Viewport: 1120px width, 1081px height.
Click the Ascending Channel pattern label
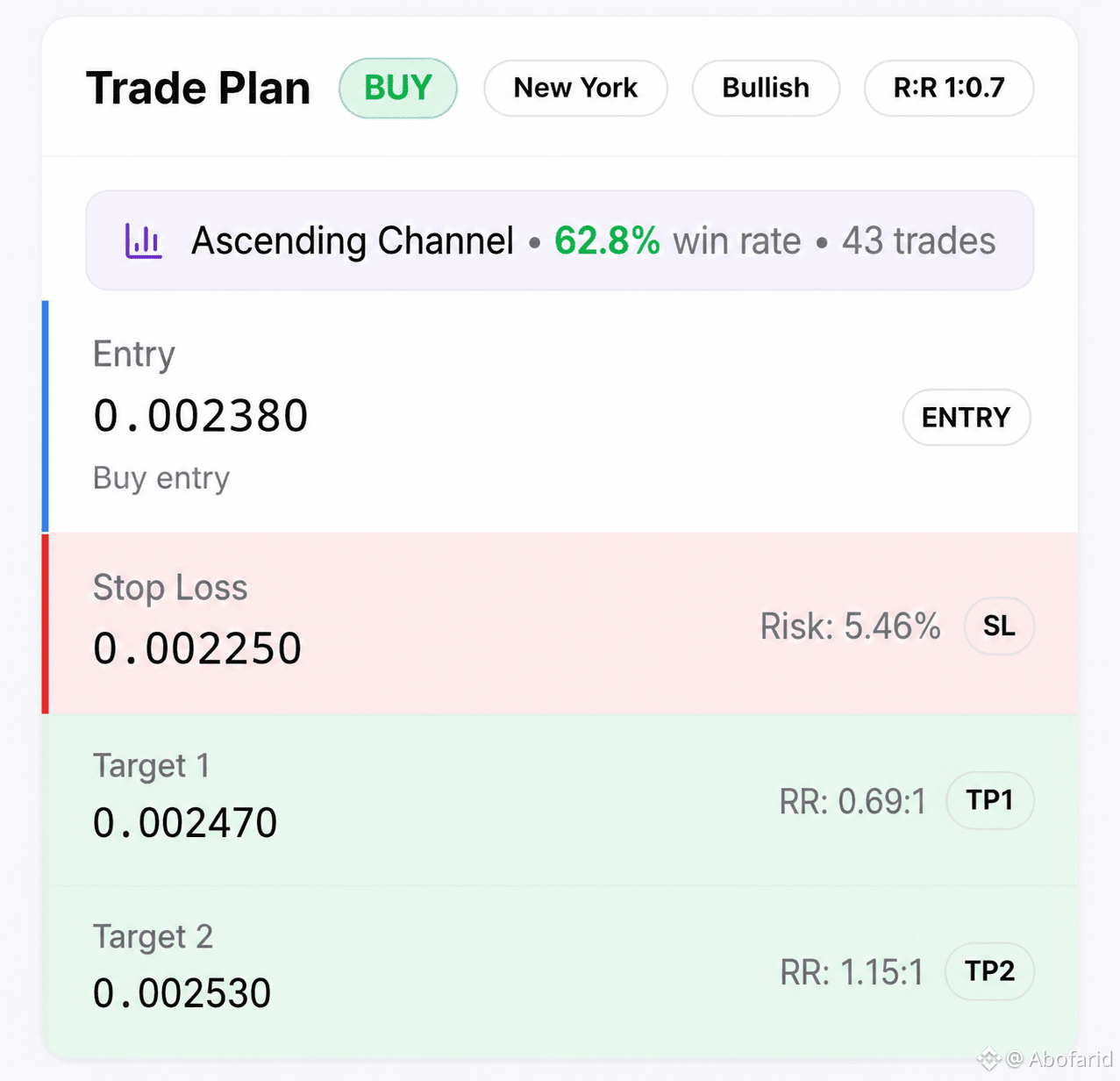pyautogui.click(x=353, y=241)
